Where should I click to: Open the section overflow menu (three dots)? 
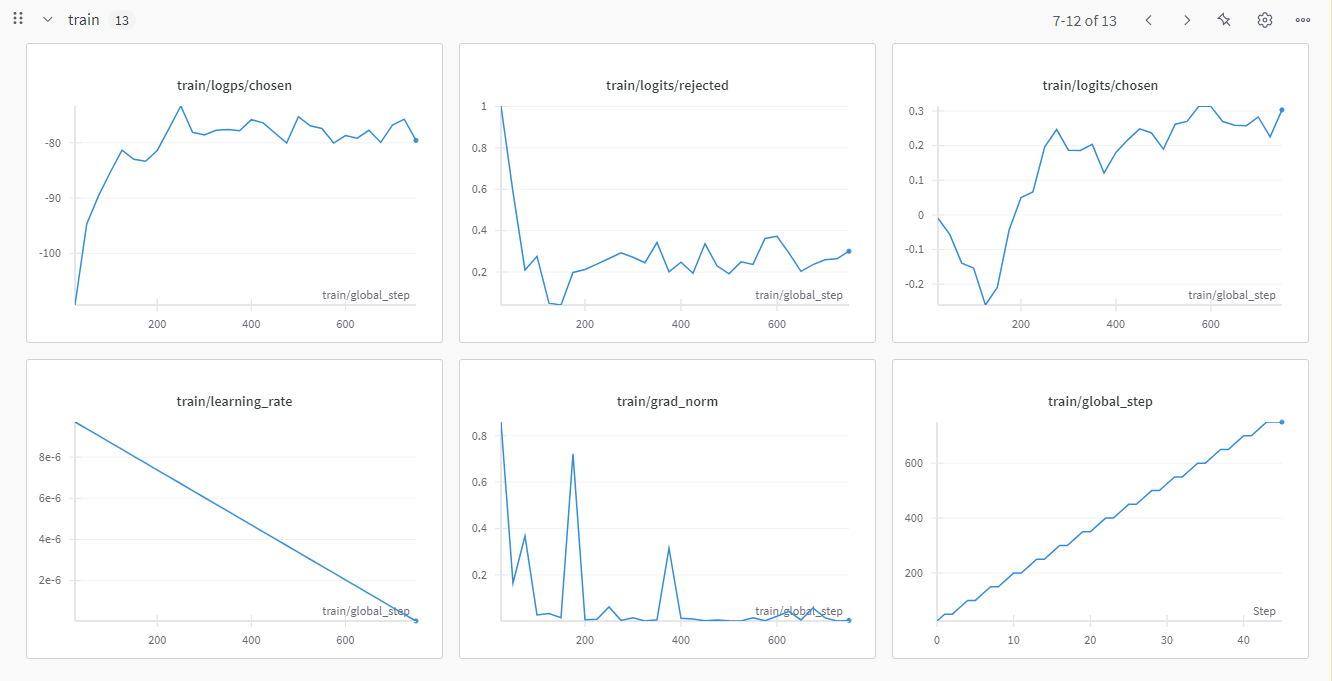(1302, 20)
